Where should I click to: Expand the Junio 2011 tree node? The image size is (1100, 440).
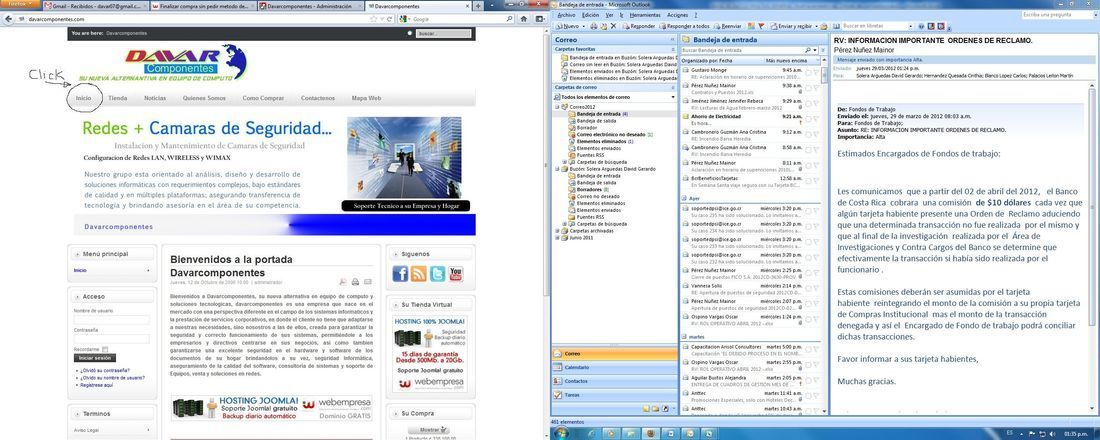tap(558, 237)
